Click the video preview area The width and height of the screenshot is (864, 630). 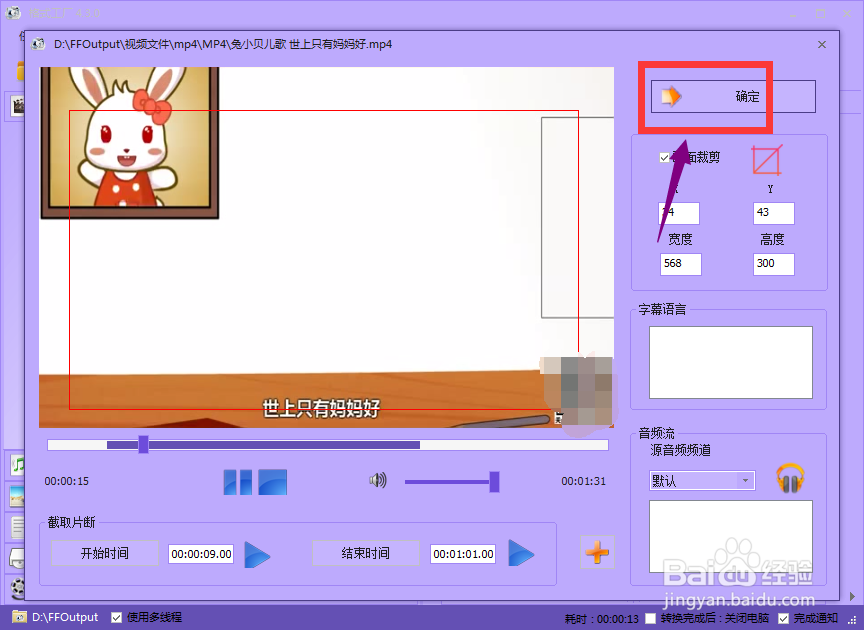[x=326, y=247]
